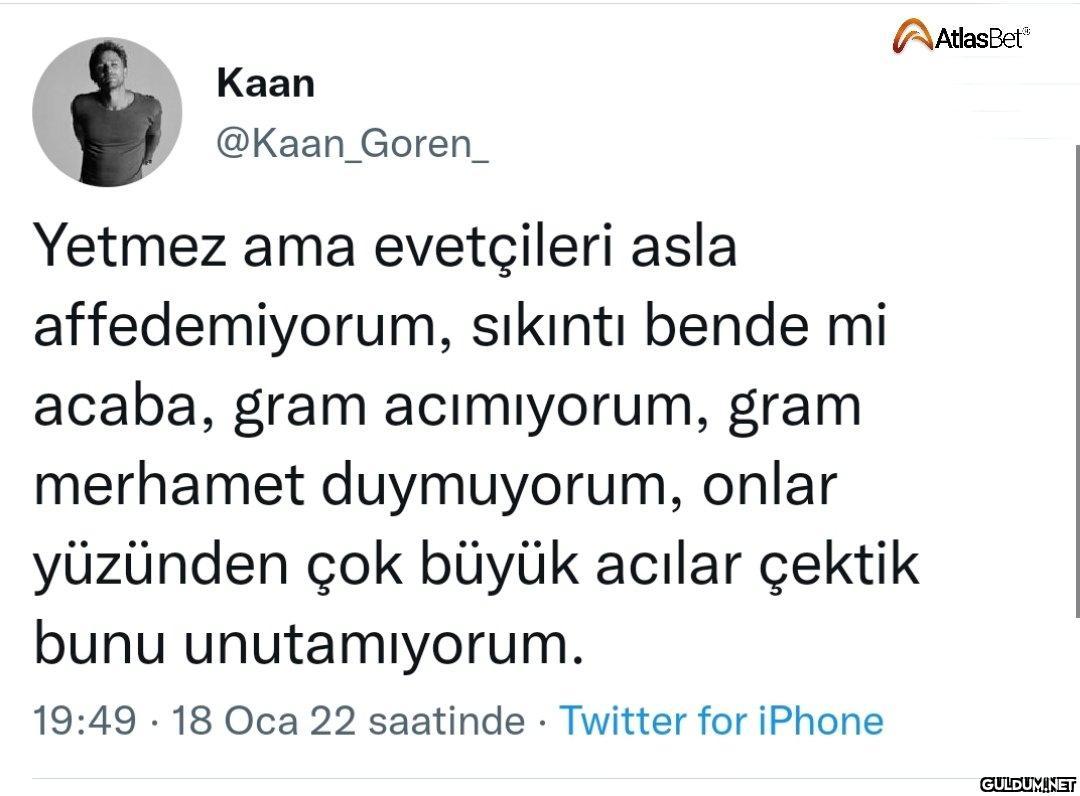Click the AtlasBet brand text
The width and height of the screenshot is (1080, 796).
click(x=981, y=38)
